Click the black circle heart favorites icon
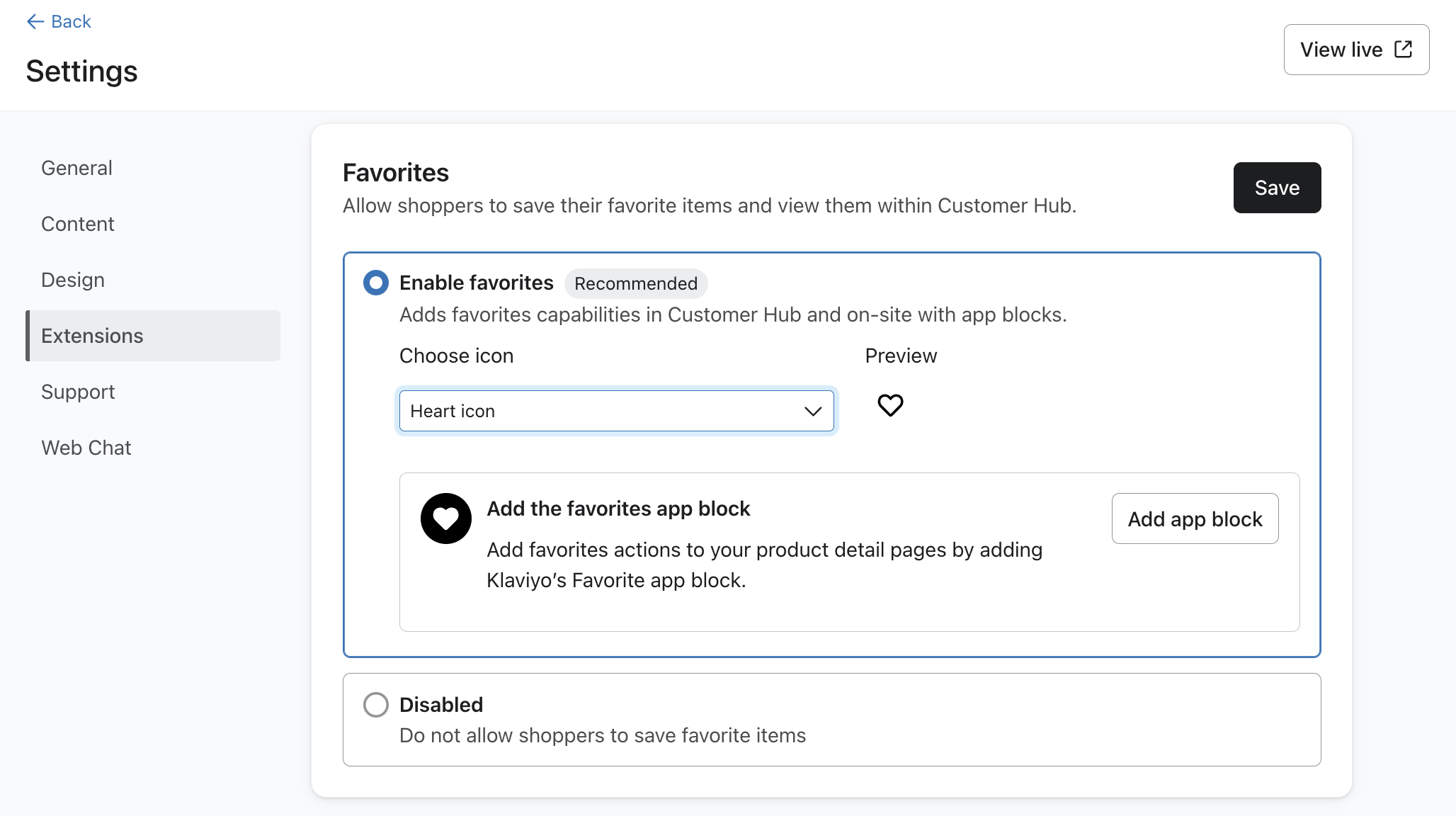 445,519
